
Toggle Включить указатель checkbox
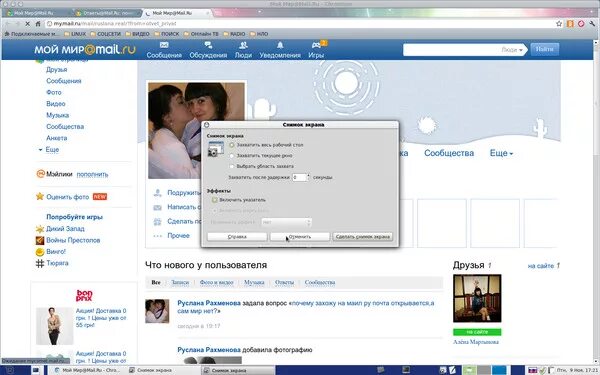tap(215, 200)
